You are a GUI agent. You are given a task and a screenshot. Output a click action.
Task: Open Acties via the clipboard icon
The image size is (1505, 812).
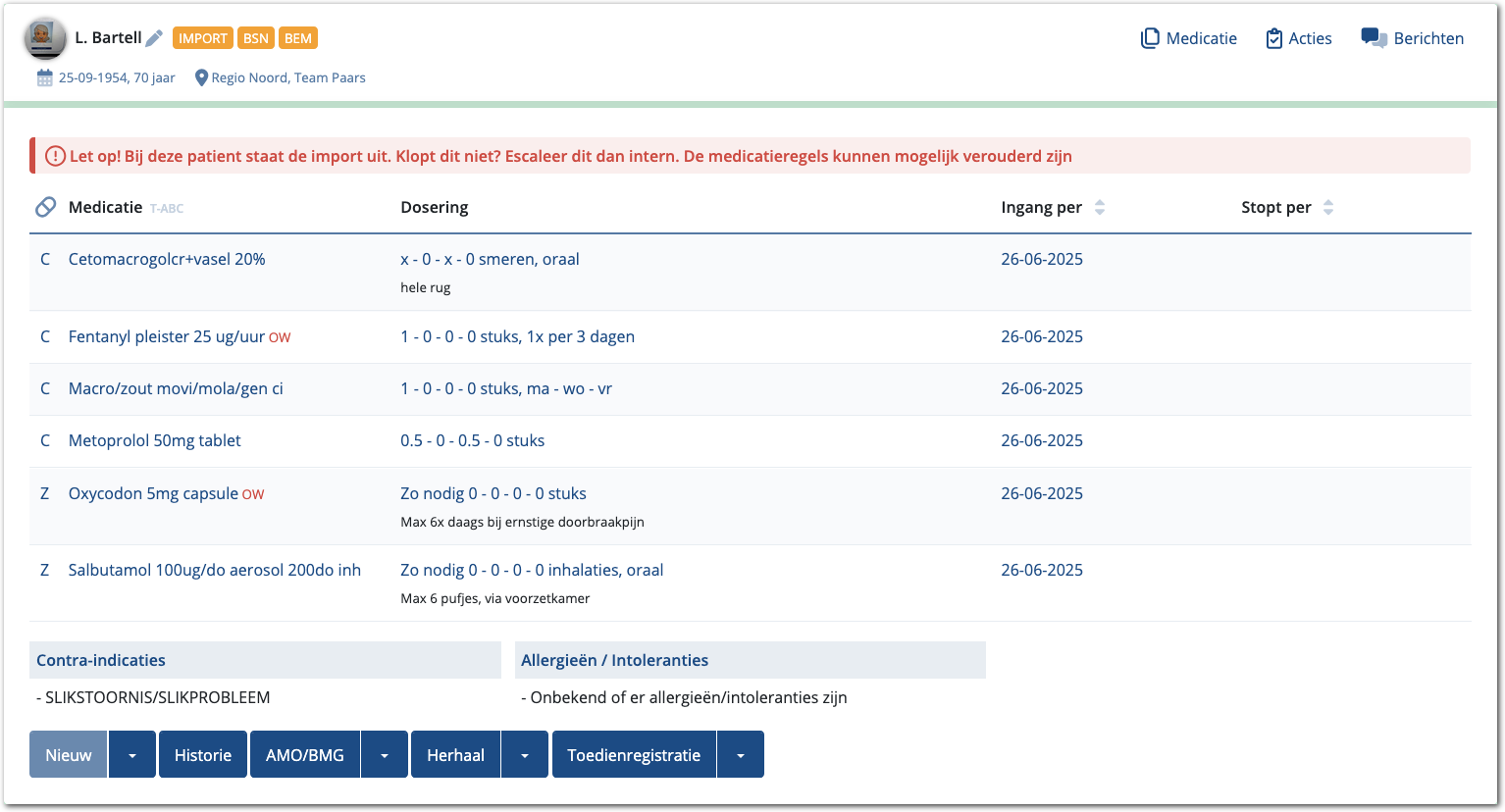[x=1273, y=38]
